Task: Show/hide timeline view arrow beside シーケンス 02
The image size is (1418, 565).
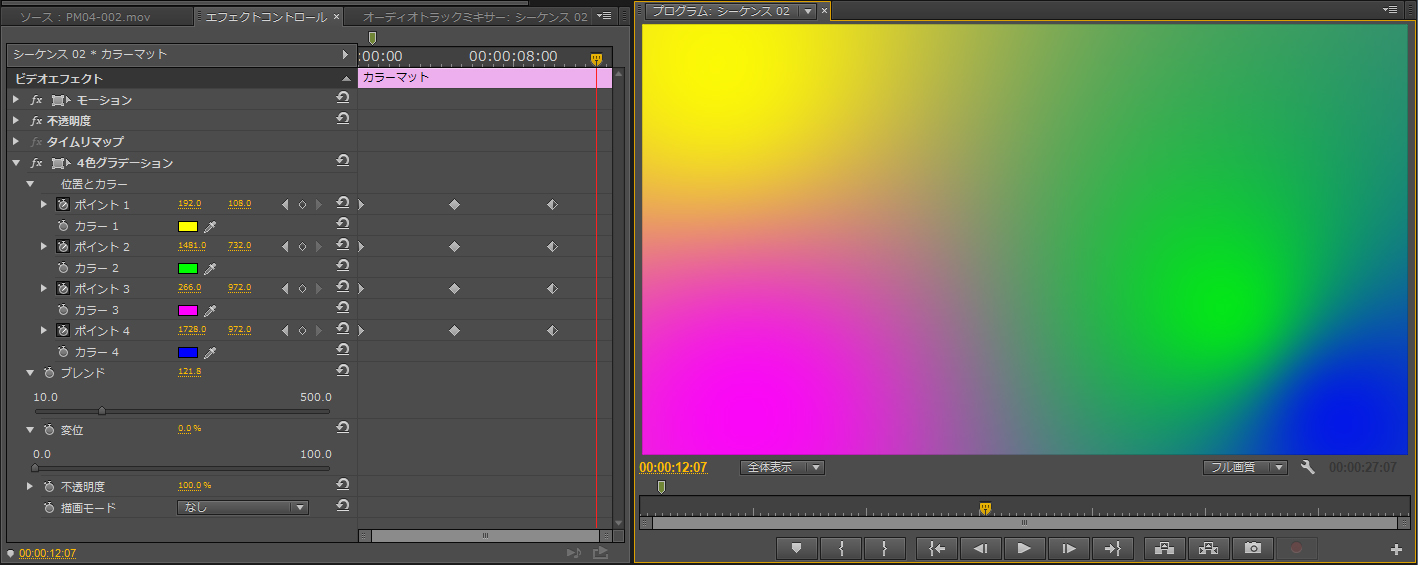Action: (x=345, y=54)
